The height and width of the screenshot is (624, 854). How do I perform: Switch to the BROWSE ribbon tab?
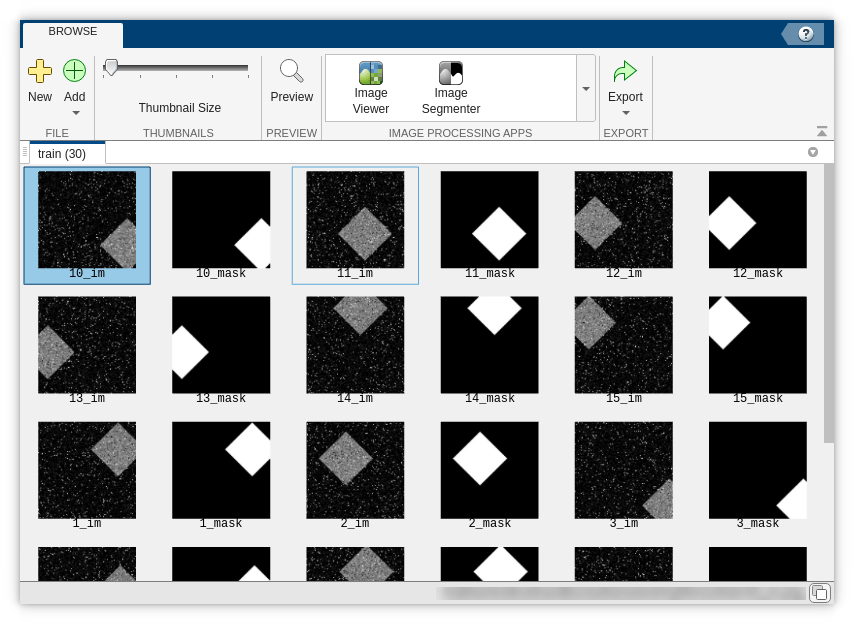point(73,32)
